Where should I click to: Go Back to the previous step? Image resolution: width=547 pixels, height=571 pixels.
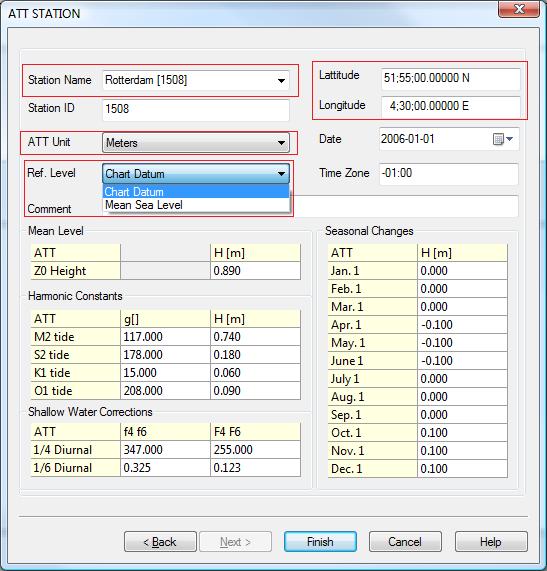point(160,542)
